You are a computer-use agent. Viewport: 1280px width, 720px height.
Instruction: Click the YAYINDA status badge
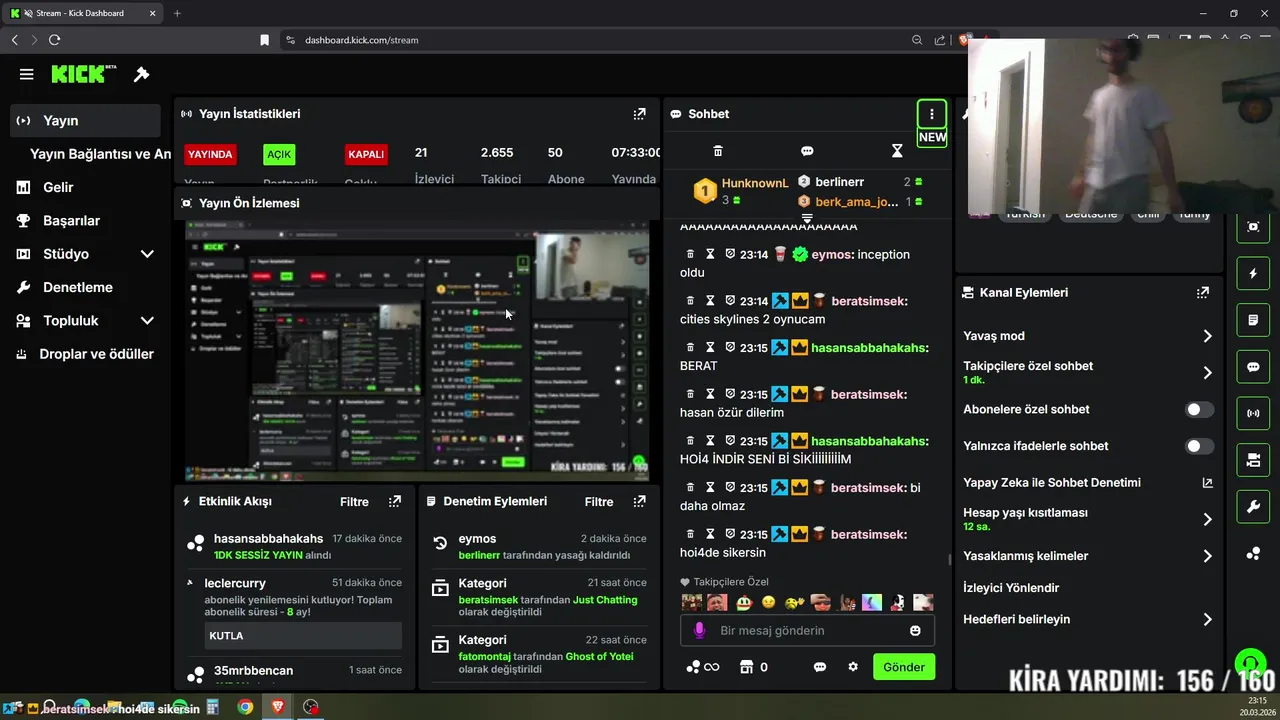210,154
